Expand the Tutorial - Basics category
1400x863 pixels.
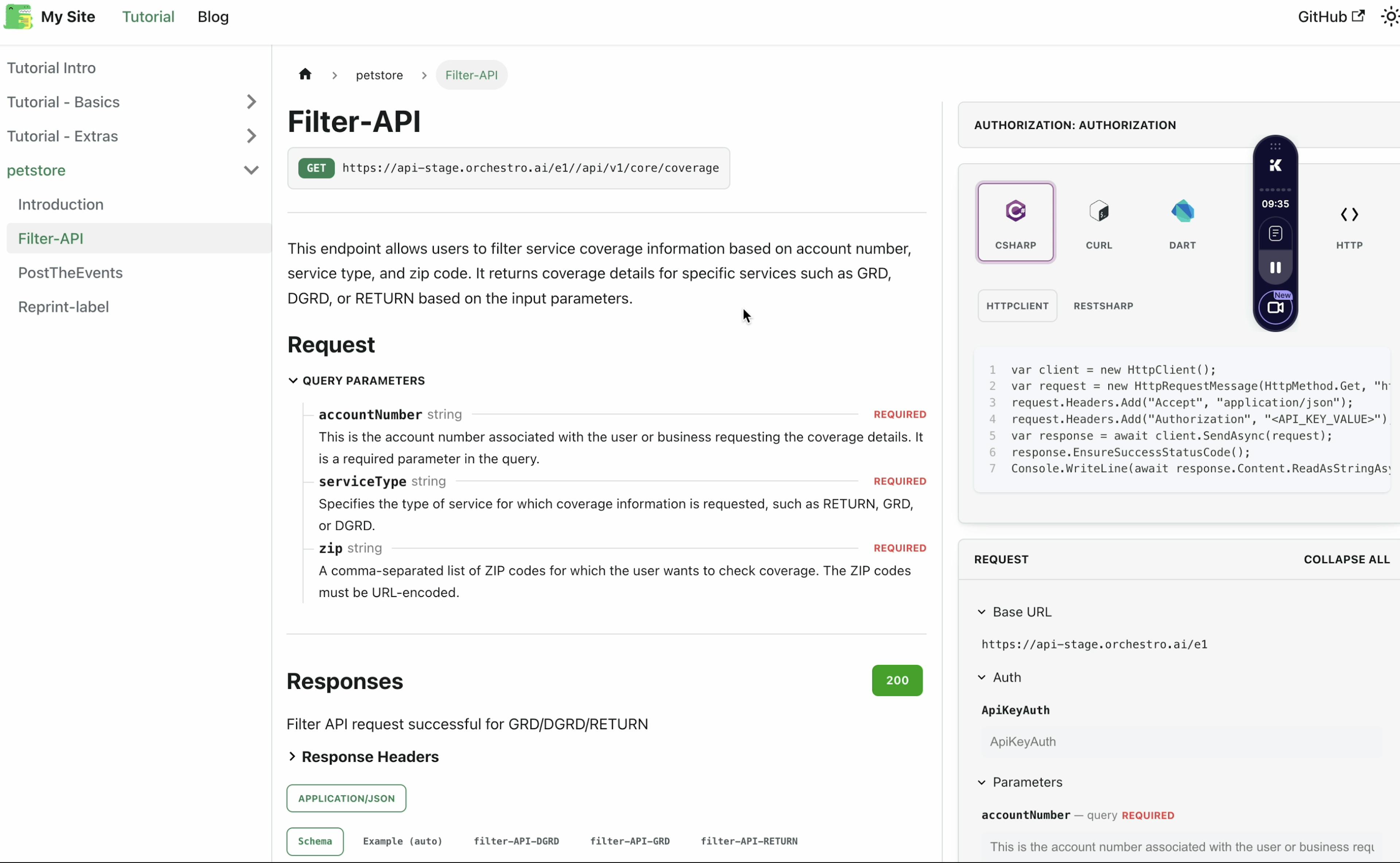[x=251, y=102]
